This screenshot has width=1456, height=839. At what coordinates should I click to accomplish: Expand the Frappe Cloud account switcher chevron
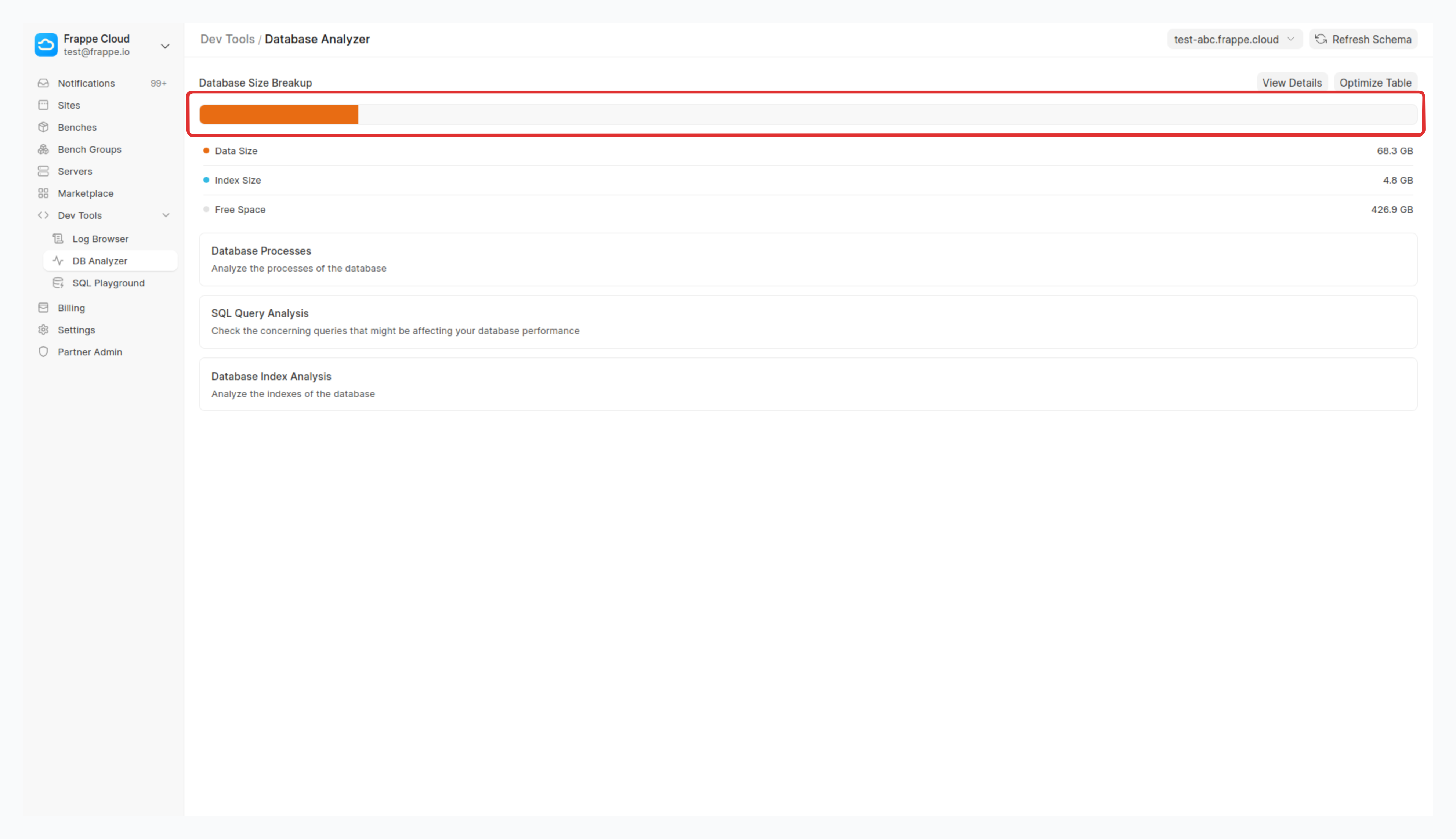click(x=165, y=46)
